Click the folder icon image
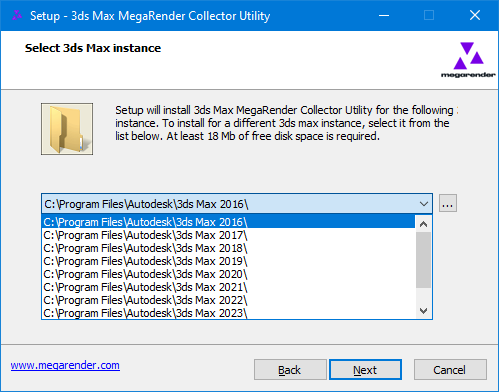499x392 pixels. (67, 129)
